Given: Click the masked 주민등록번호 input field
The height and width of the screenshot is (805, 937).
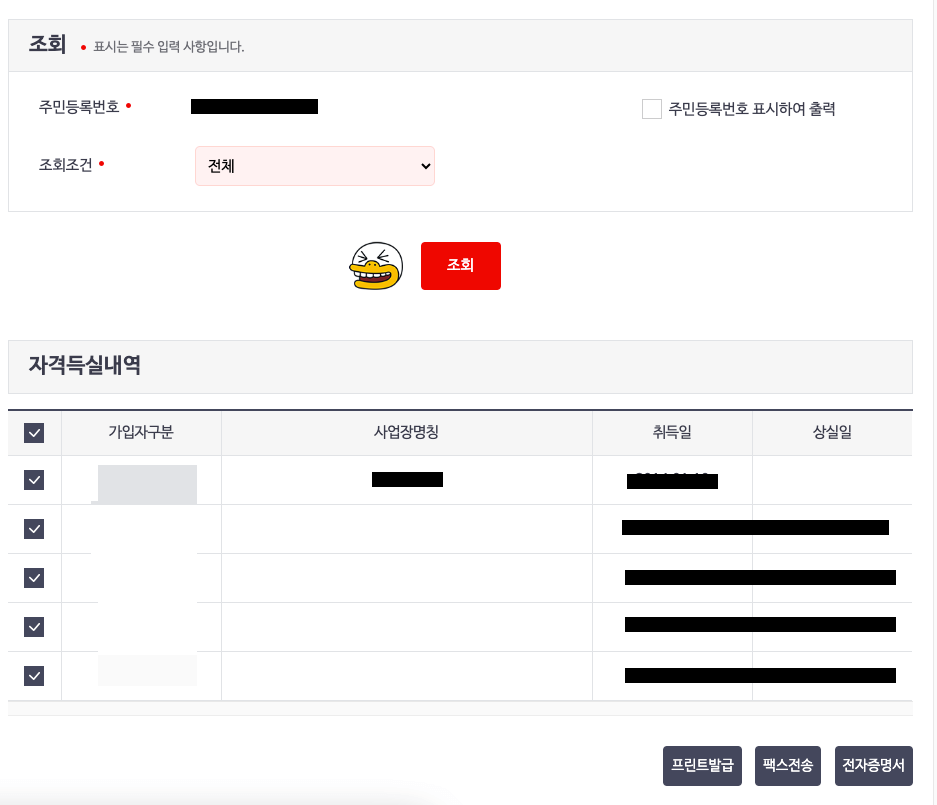Looking at the screenshot, I should pyautogui.click(x=255, y=107).
